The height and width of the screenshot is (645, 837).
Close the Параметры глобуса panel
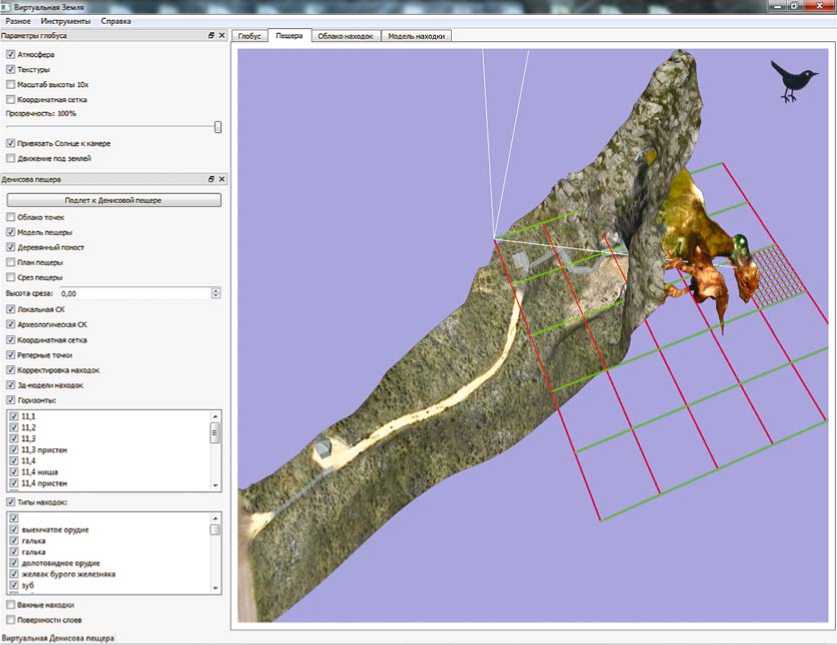pos(222,35)
